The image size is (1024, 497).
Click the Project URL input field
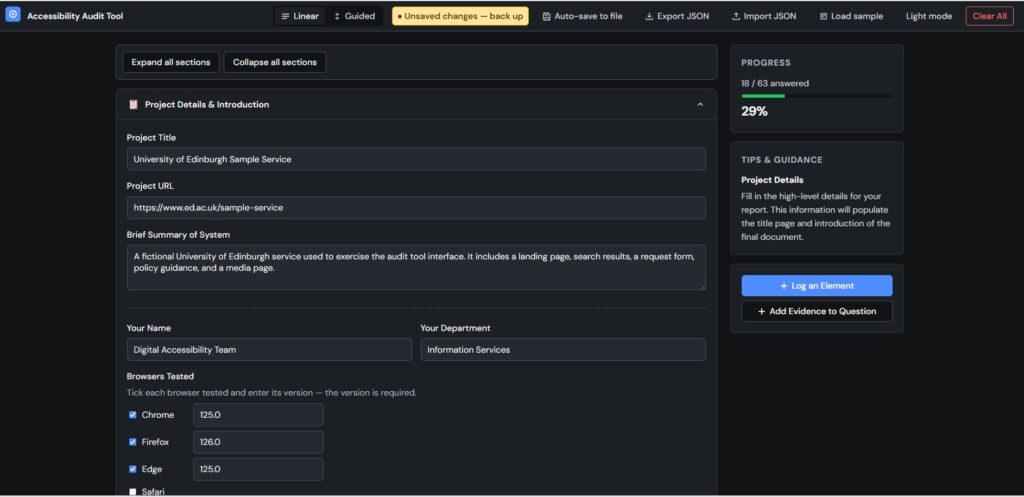click(x=416, y=208)
